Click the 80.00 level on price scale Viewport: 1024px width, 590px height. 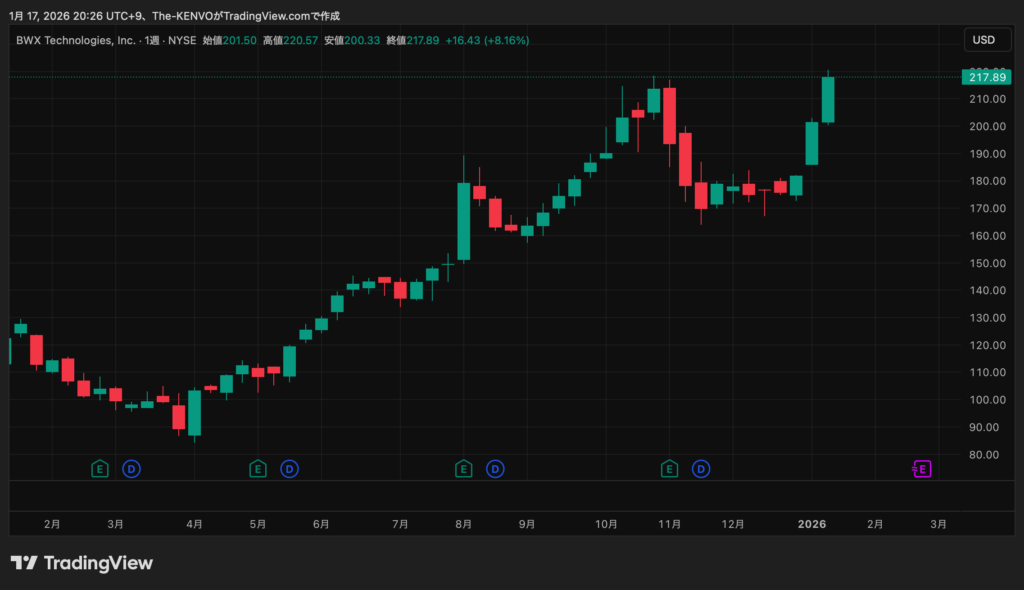click(985, 454)
